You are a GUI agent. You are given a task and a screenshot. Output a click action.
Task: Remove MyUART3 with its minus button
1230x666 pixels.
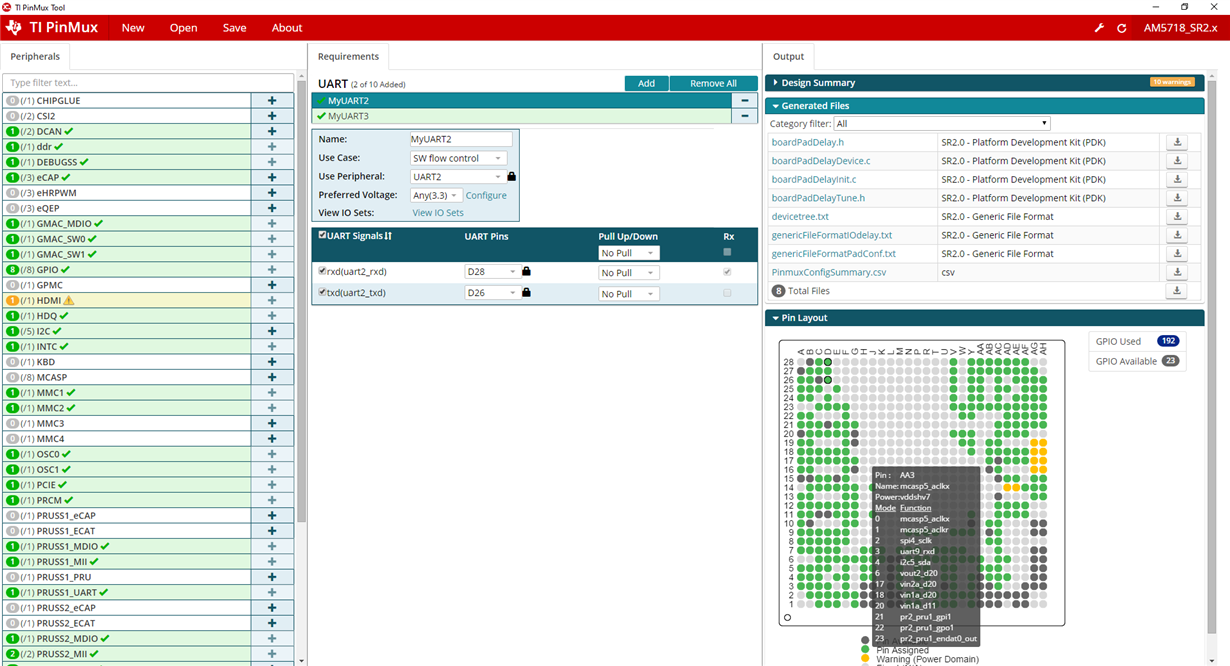[x=744, y=116]
